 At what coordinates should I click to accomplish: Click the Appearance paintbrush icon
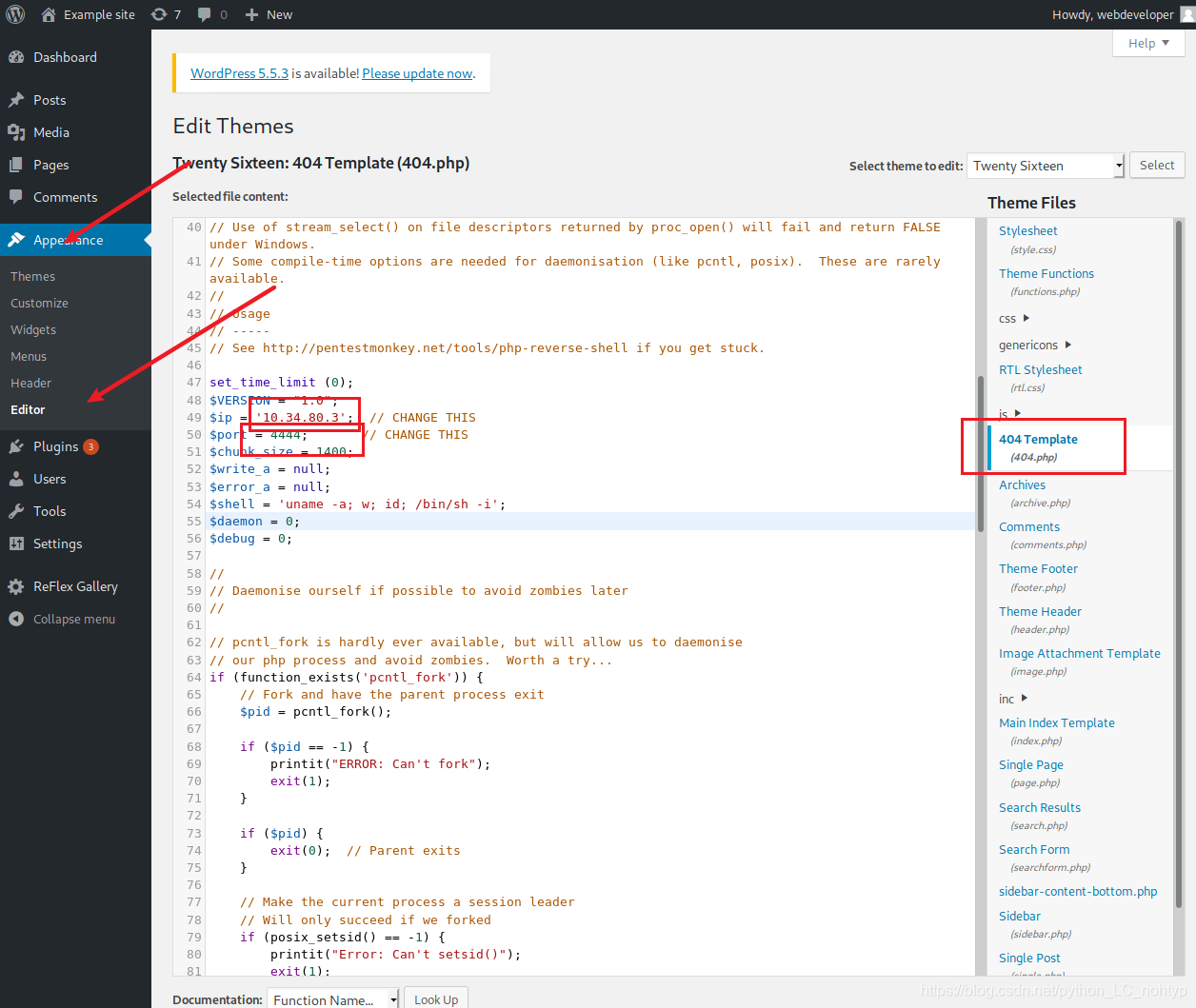[x=16, y=240]
